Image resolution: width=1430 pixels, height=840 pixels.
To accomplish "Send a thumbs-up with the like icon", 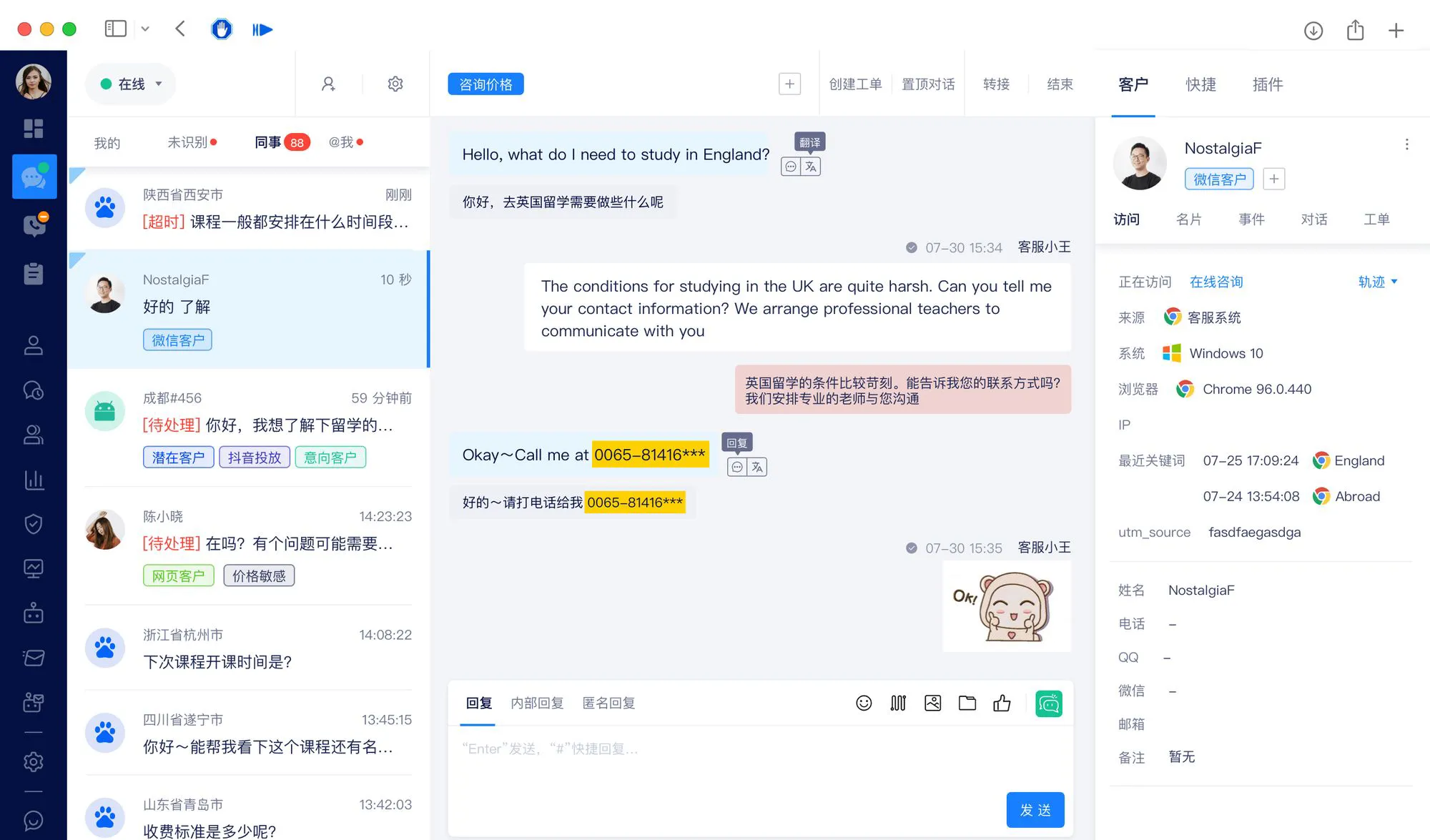I will (x=1001, y=703).
